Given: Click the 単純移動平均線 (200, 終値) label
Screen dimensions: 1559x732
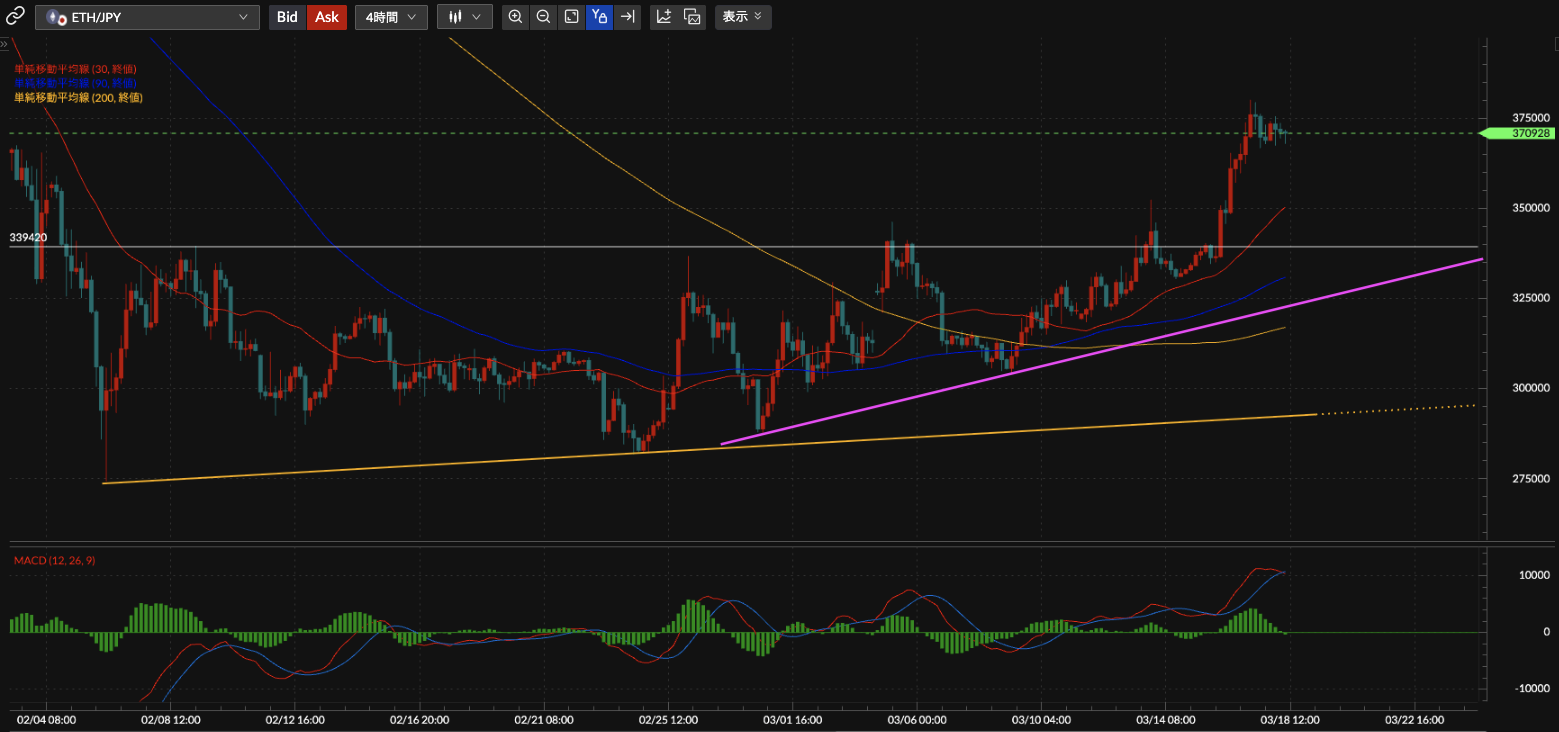Looking at the screenshot, I should tap(78, 98).
